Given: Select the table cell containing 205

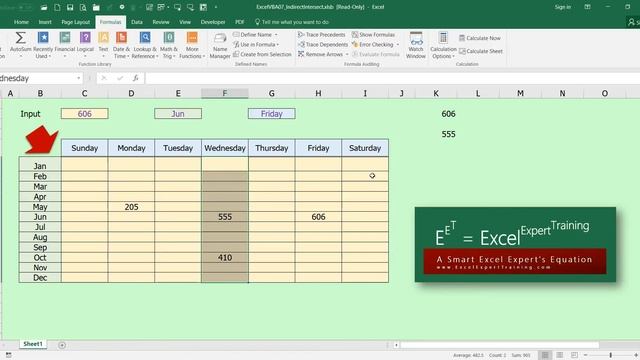Looking at the screenshot, I should [131, 207].
